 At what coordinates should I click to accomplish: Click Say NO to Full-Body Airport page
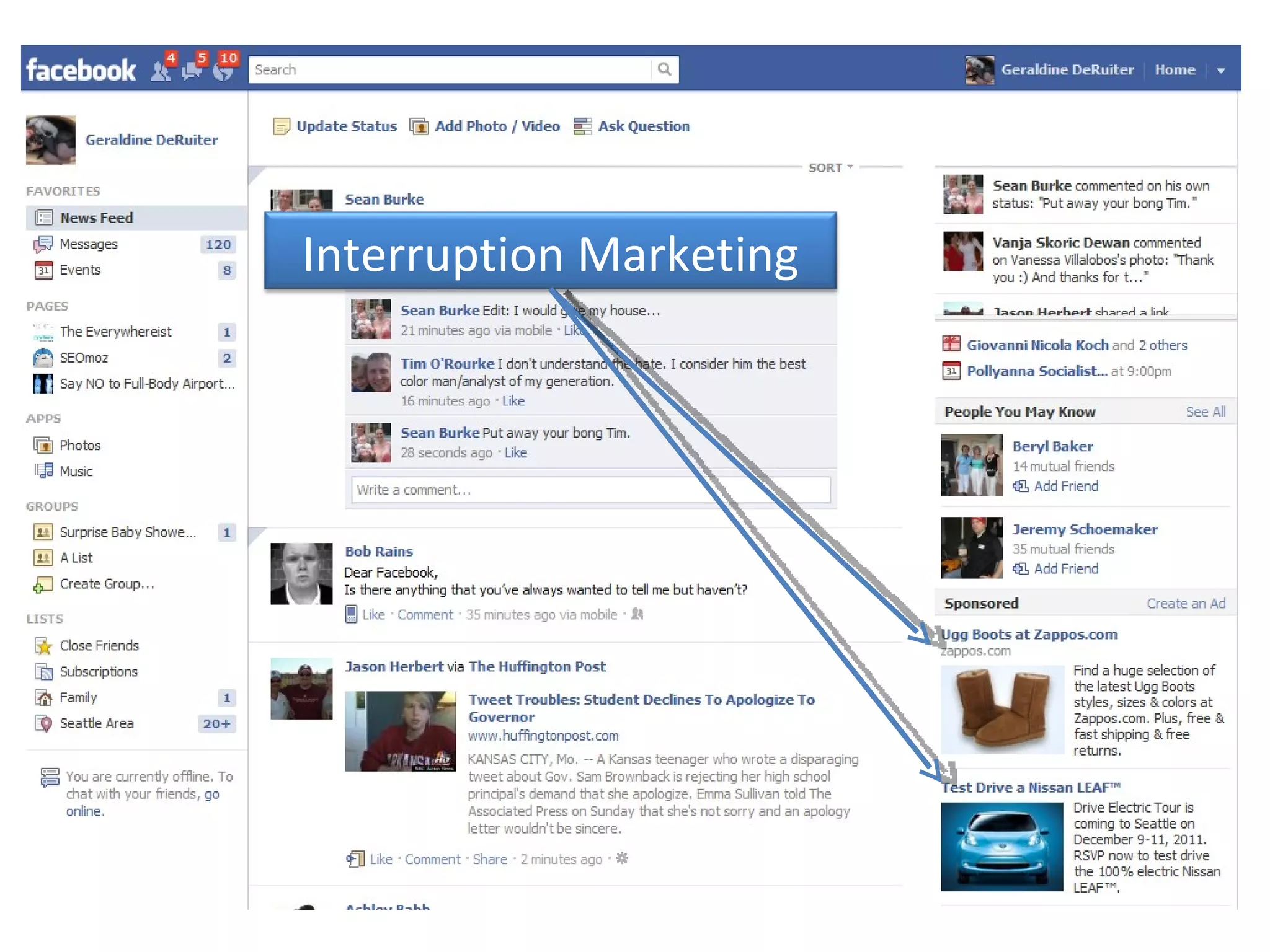click(147, 384)
